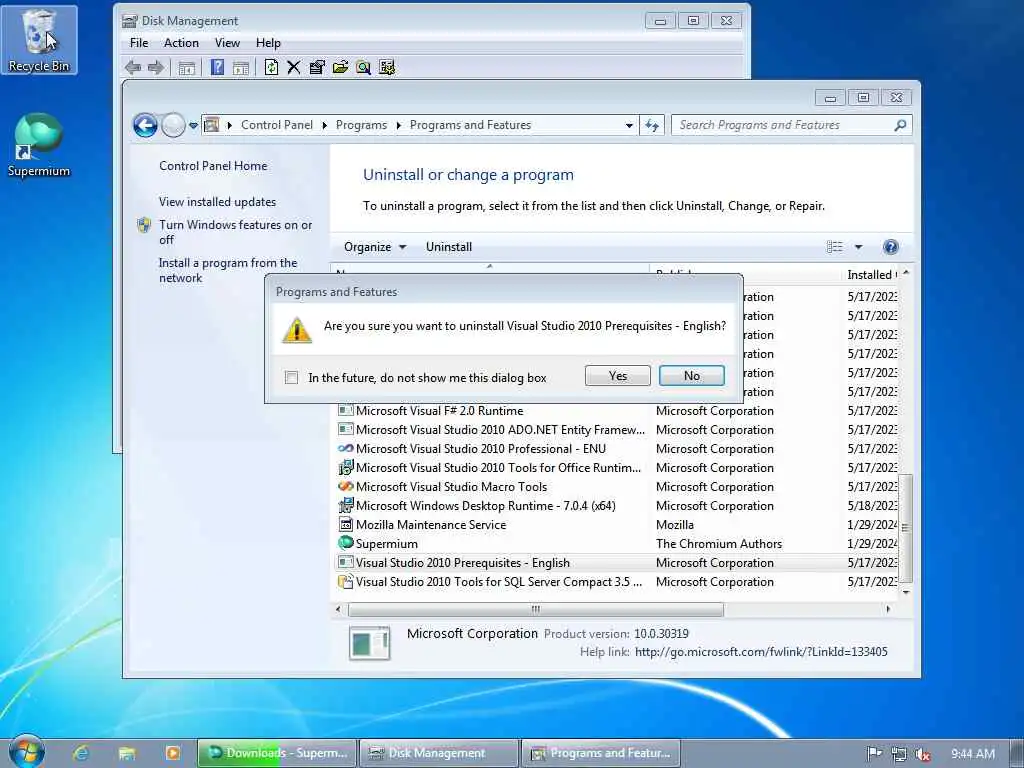Click the blue help question mark icon
This screenshot has height=768, width=1024.
(890, 247)
